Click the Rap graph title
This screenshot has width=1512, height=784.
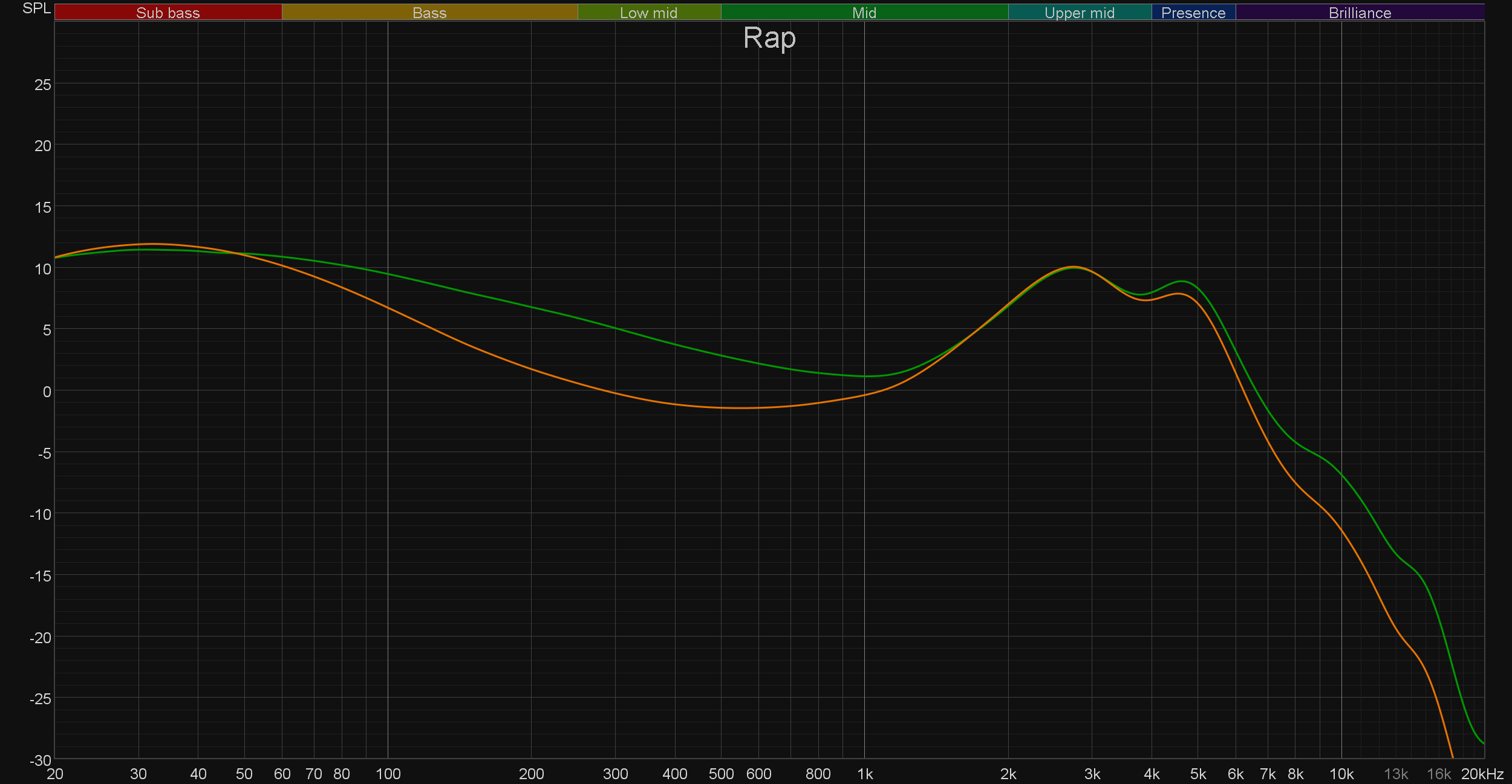769,39
